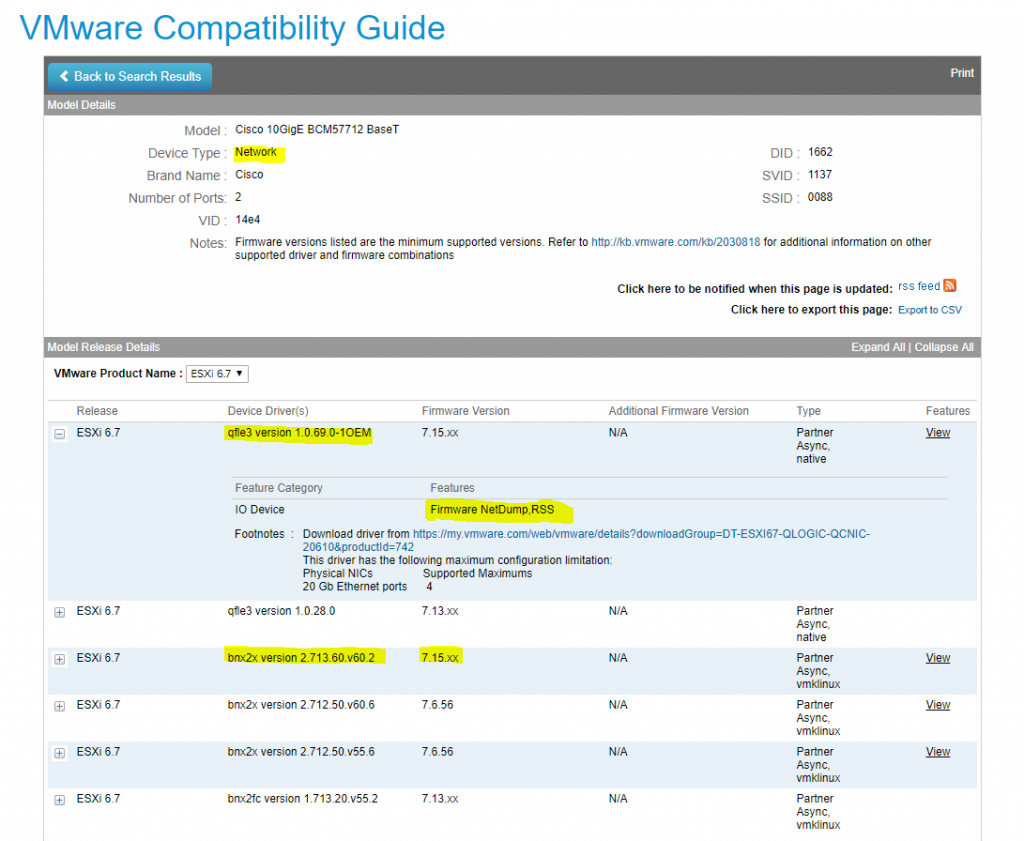
Task: Expand the bnx2fc version 1.713.20.v55.2 row
Action: [x=59, y=799]
